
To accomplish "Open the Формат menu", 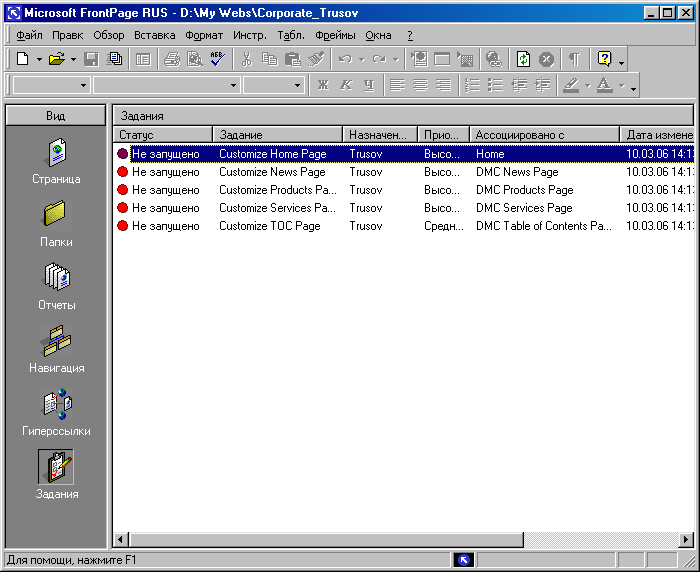I will coord(204,35).
